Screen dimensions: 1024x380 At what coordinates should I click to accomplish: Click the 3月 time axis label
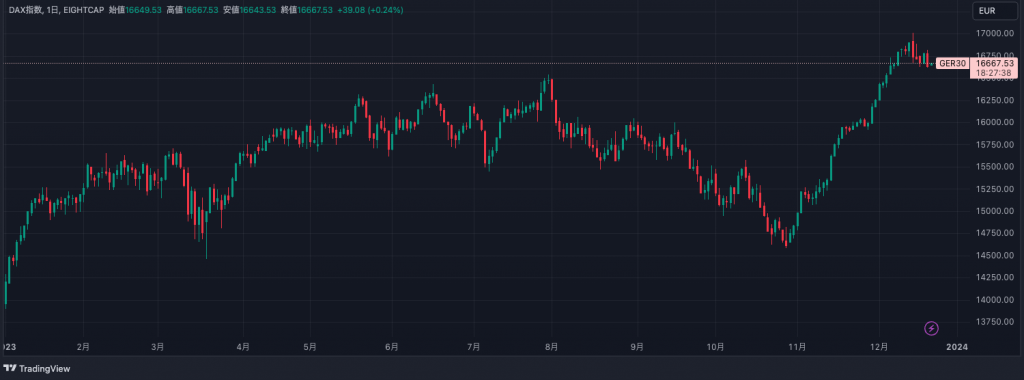point(157,347)
